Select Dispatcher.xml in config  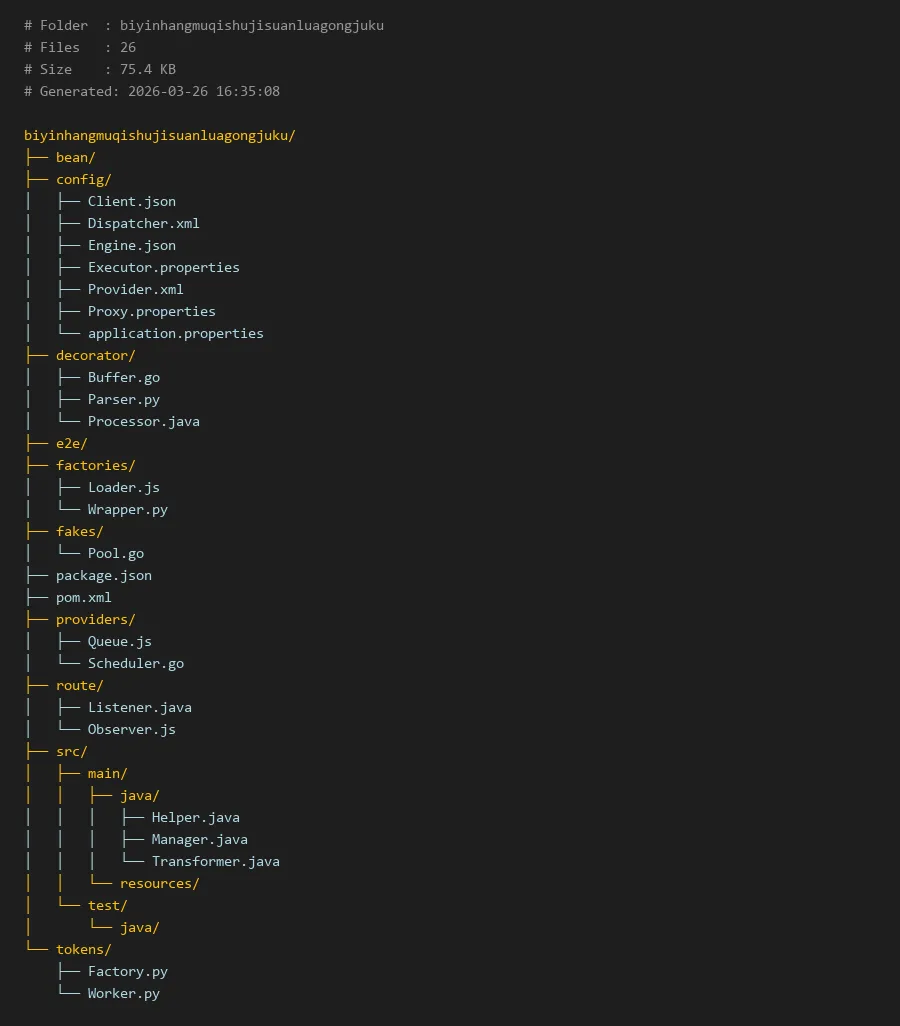pyautogui.click(x=143, y=223)
